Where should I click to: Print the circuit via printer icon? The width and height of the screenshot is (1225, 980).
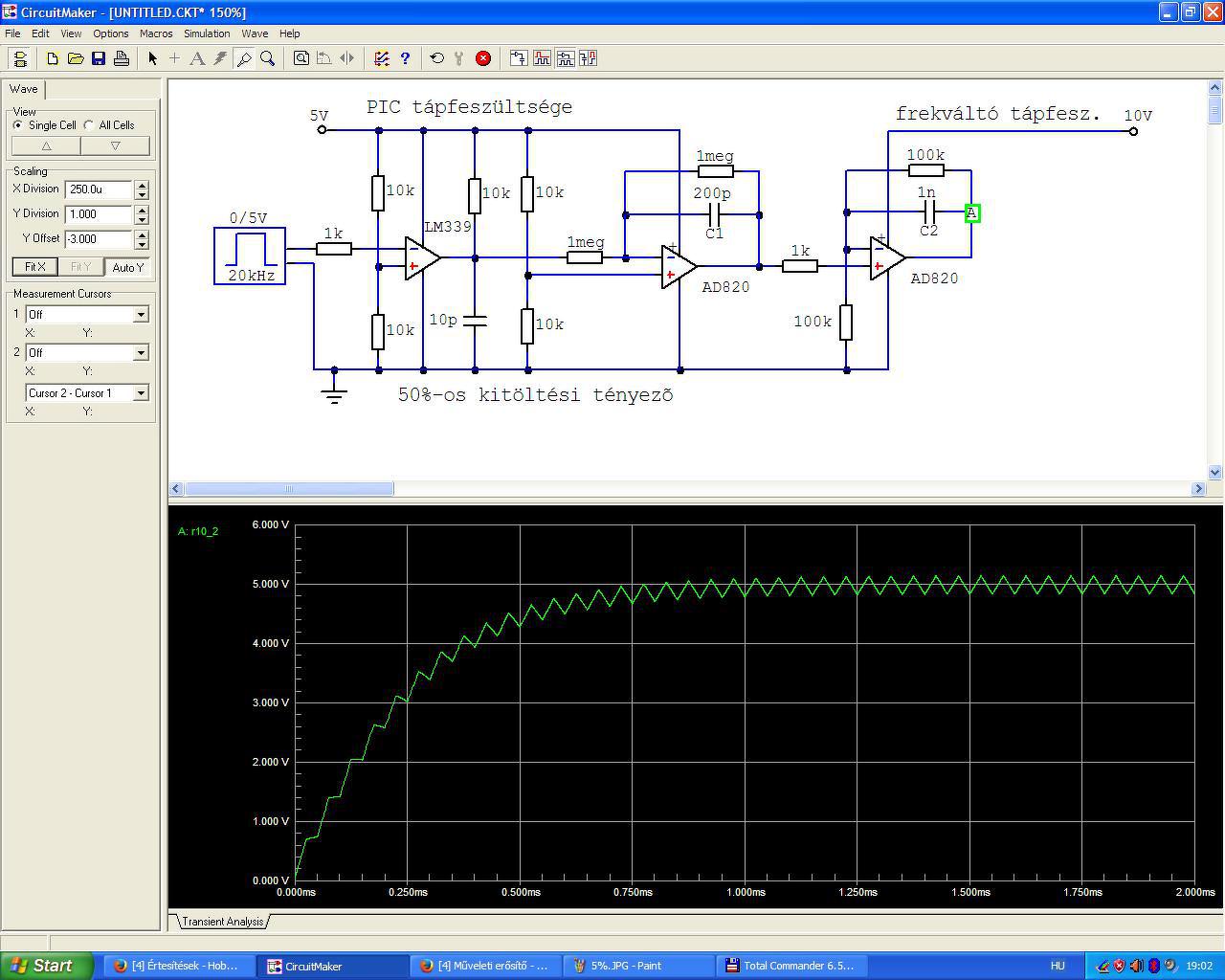122,58
